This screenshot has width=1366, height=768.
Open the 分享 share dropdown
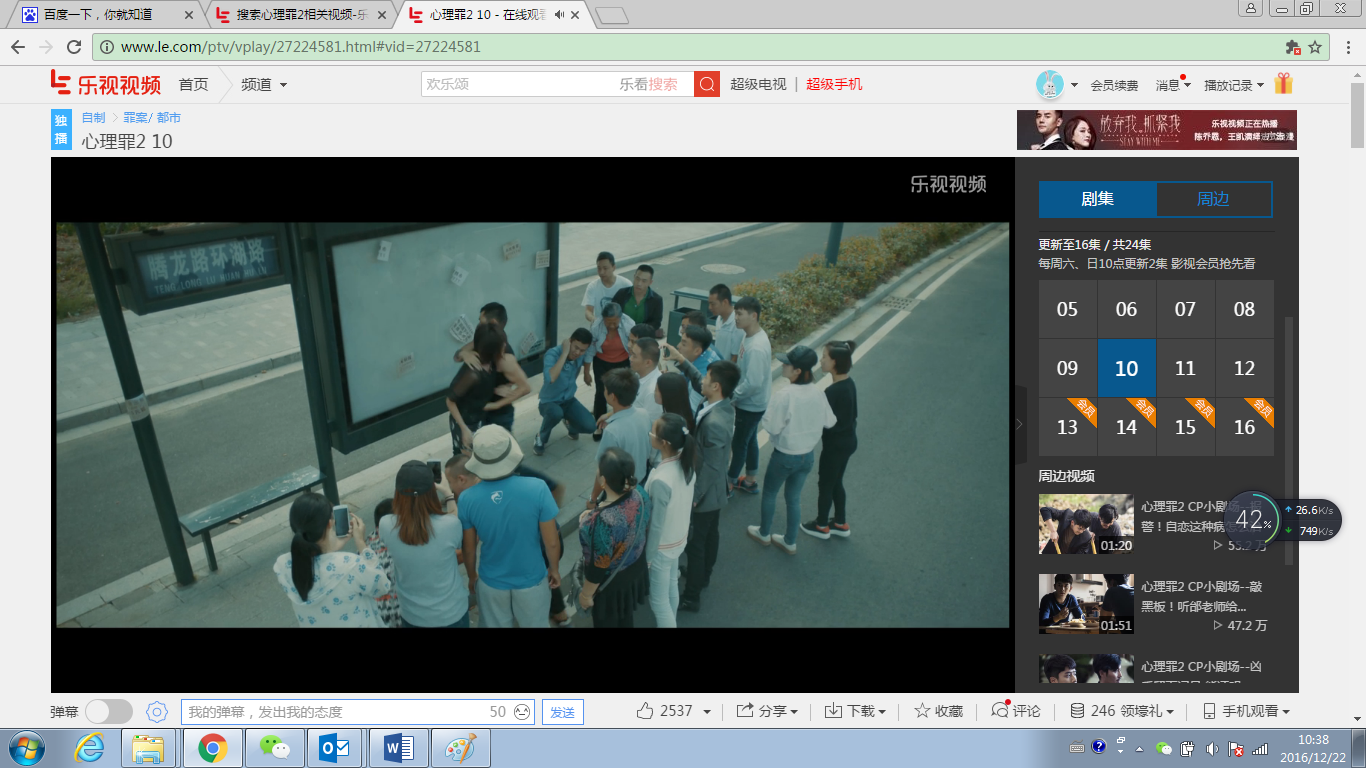[x=767, y=711]
